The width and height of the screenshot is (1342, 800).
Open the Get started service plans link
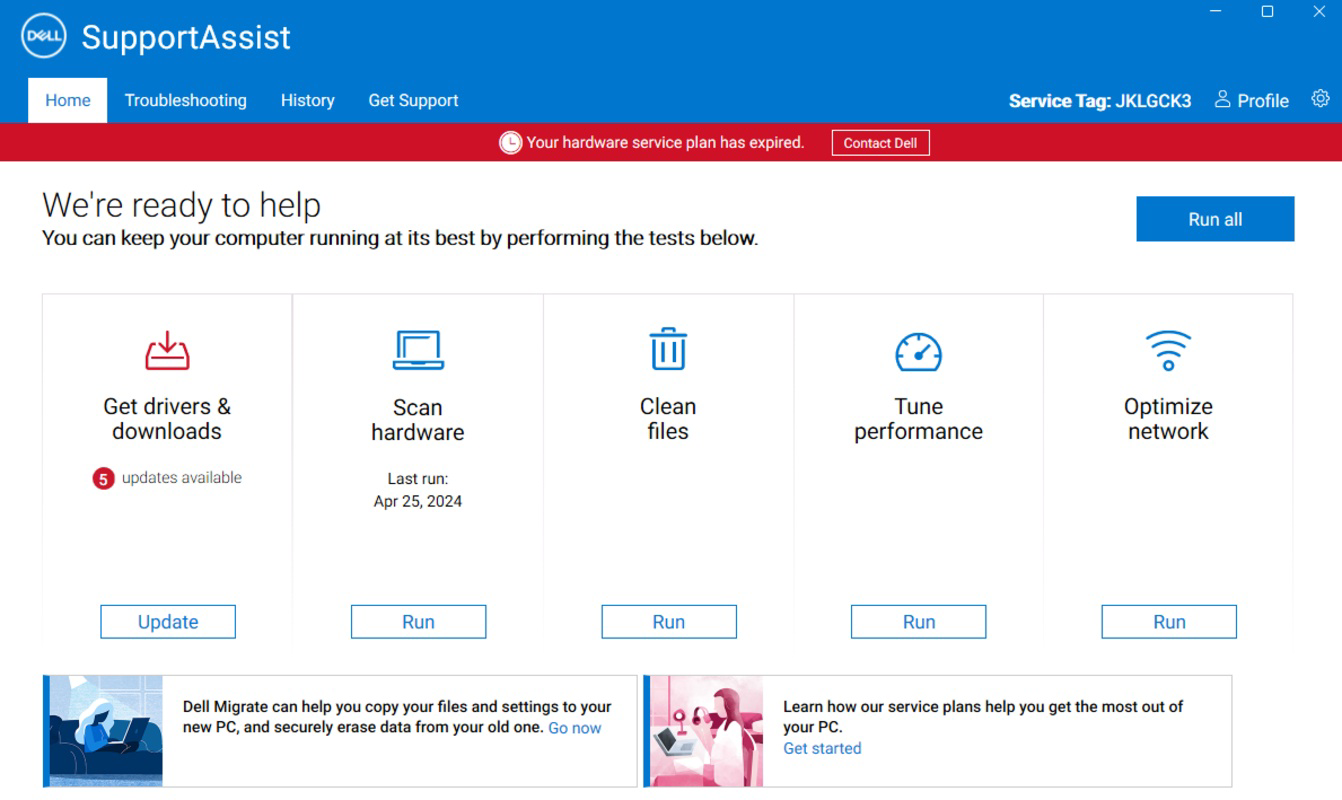[x=822, y=748]
